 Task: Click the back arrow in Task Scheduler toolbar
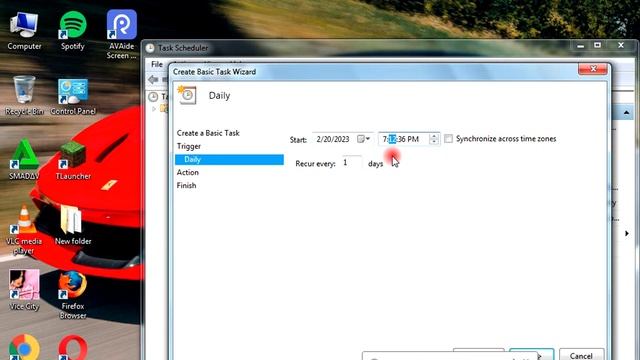click(x=153, y=80)
